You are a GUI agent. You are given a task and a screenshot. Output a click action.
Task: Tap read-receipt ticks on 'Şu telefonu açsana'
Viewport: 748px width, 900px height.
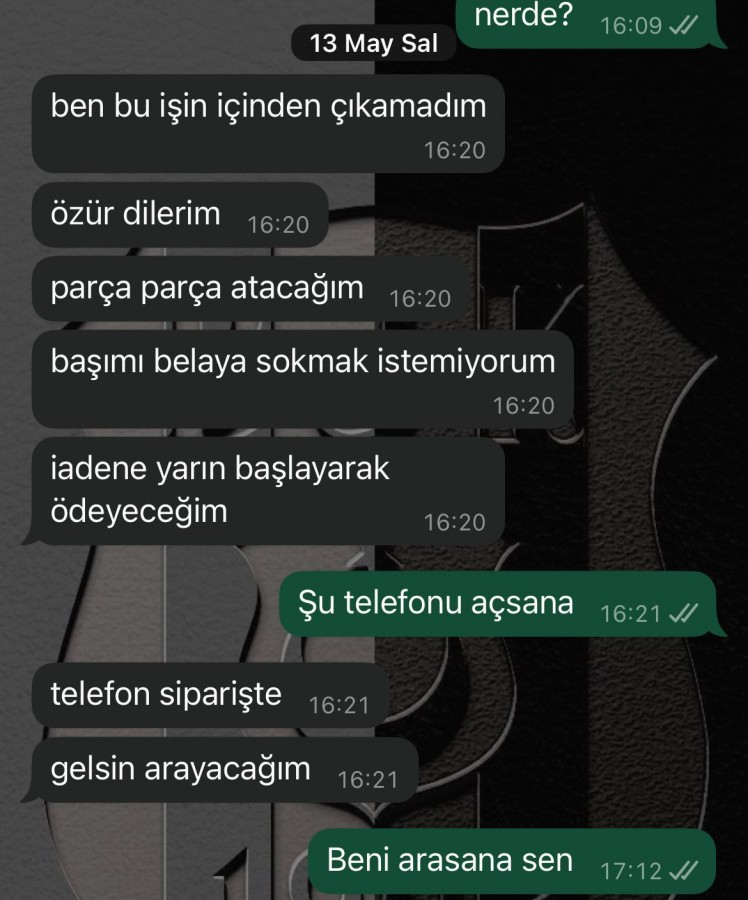click(x=684, y=614)
